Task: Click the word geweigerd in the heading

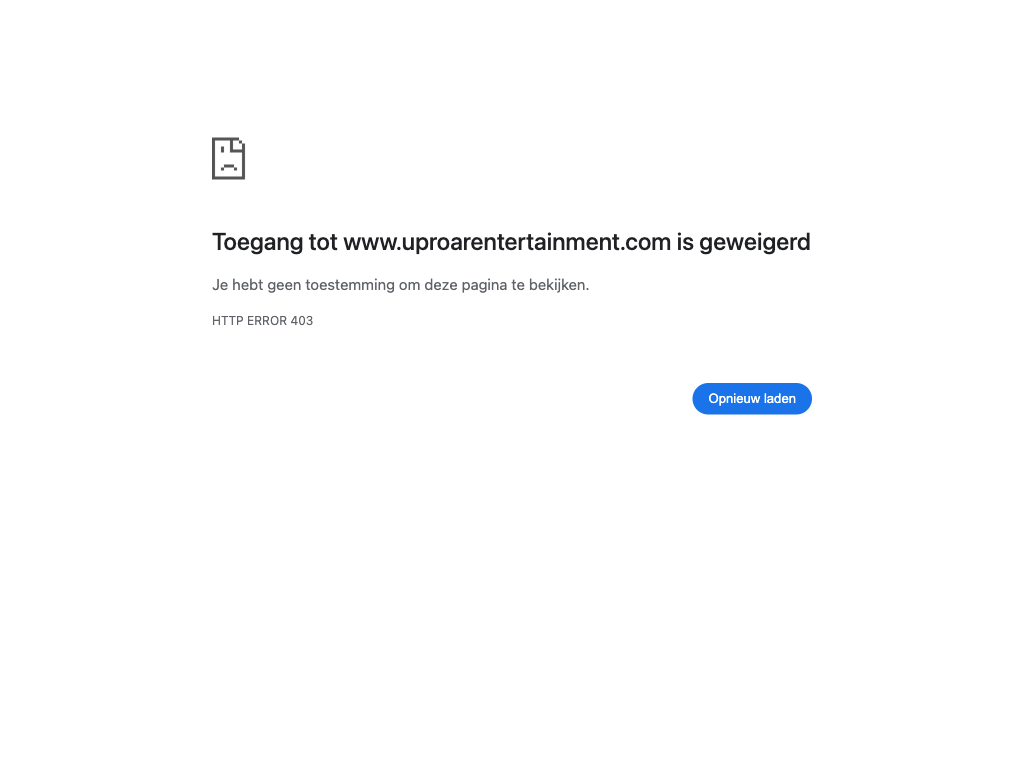Action: click(x=754, y=242)
